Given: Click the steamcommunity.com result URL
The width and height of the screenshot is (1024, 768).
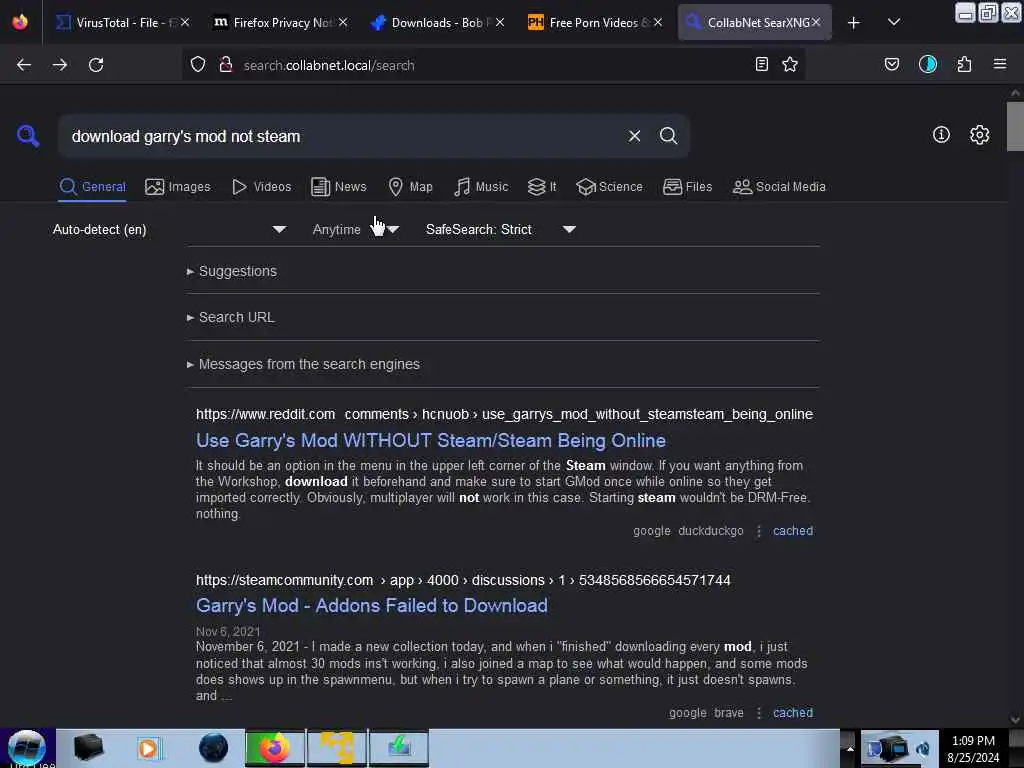Looking at the screenshot, I should pyautogui.click(x=463, y=580).
